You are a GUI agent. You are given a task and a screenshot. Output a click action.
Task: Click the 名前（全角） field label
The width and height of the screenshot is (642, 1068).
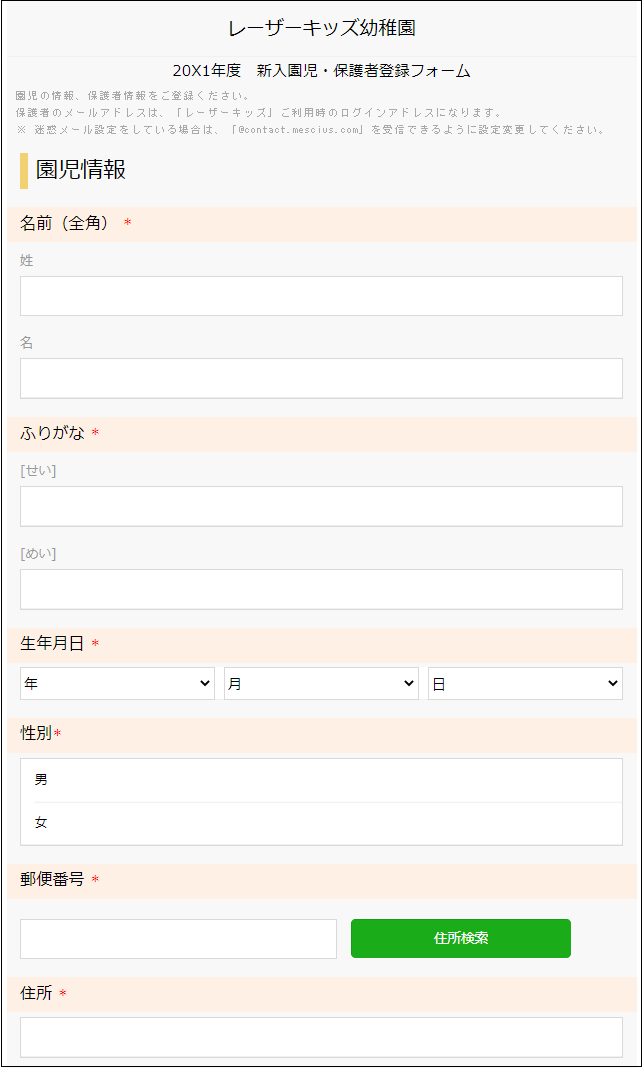tap(64, 224)
